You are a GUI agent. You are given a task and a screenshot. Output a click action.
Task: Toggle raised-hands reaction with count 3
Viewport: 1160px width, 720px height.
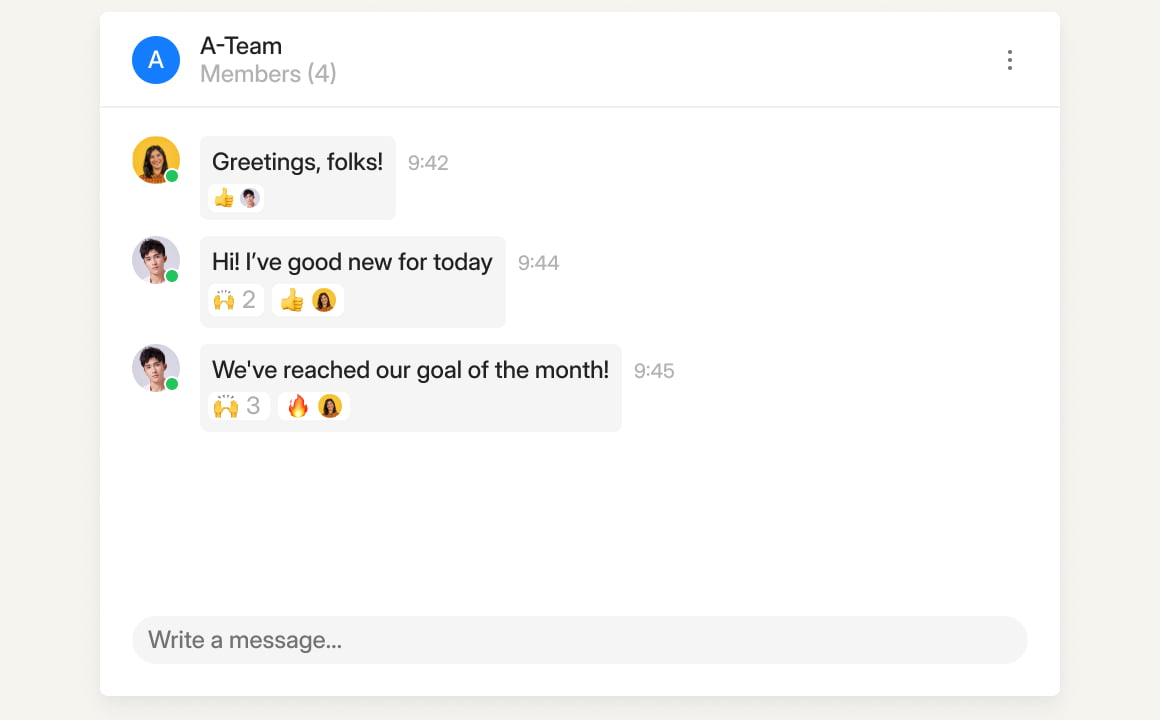click(x=238, y=406)
